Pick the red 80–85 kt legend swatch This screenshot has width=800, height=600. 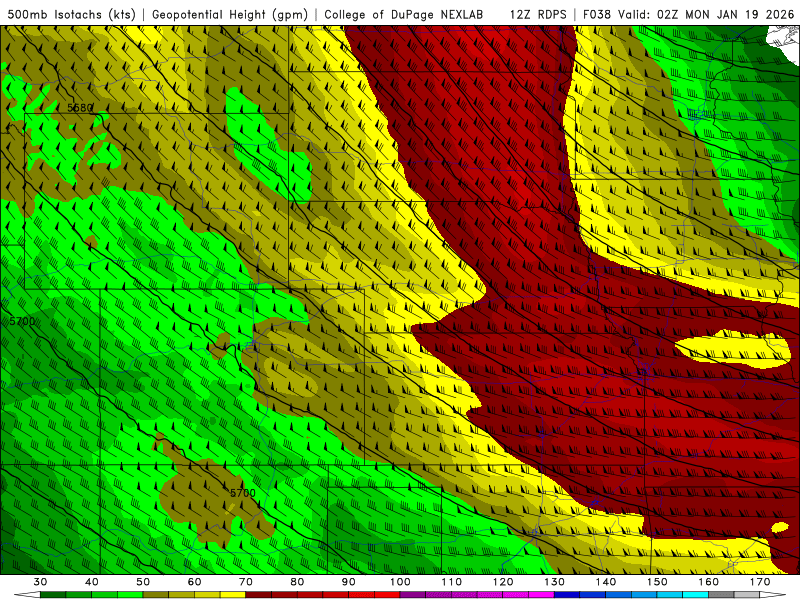[x=310, y=595]
